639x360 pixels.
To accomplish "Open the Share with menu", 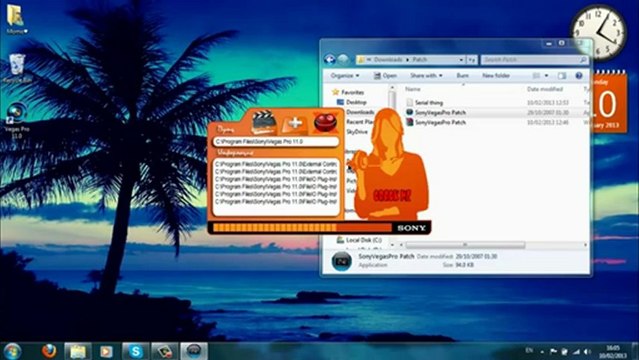I will 426,76.
